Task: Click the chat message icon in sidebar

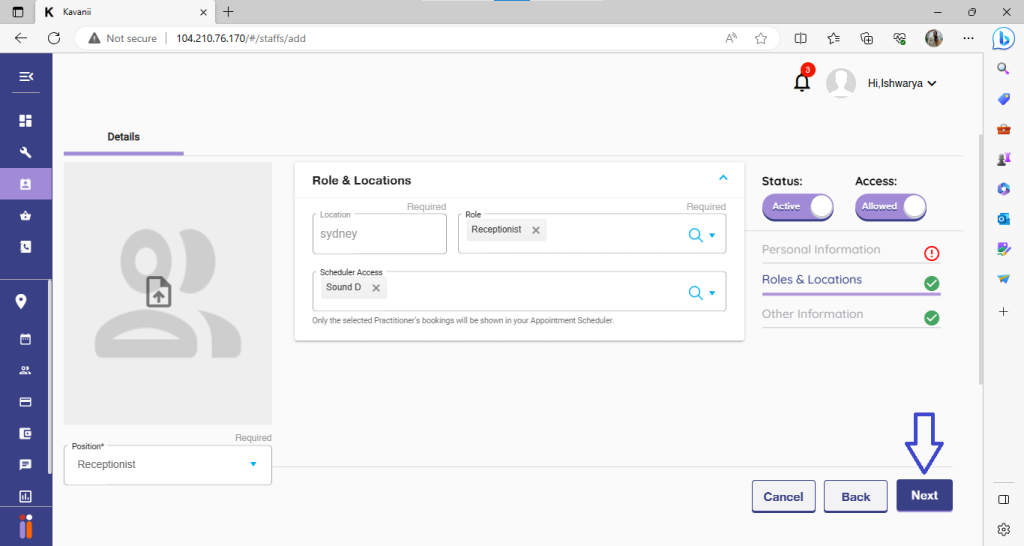Action: [x=26, y=465]
